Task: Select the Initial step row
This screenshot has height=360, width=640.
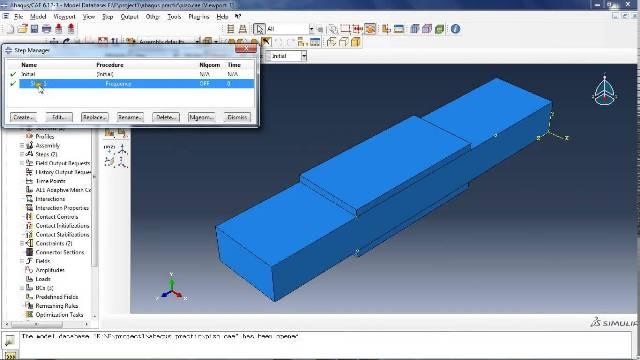Action: tap(131, 74)
